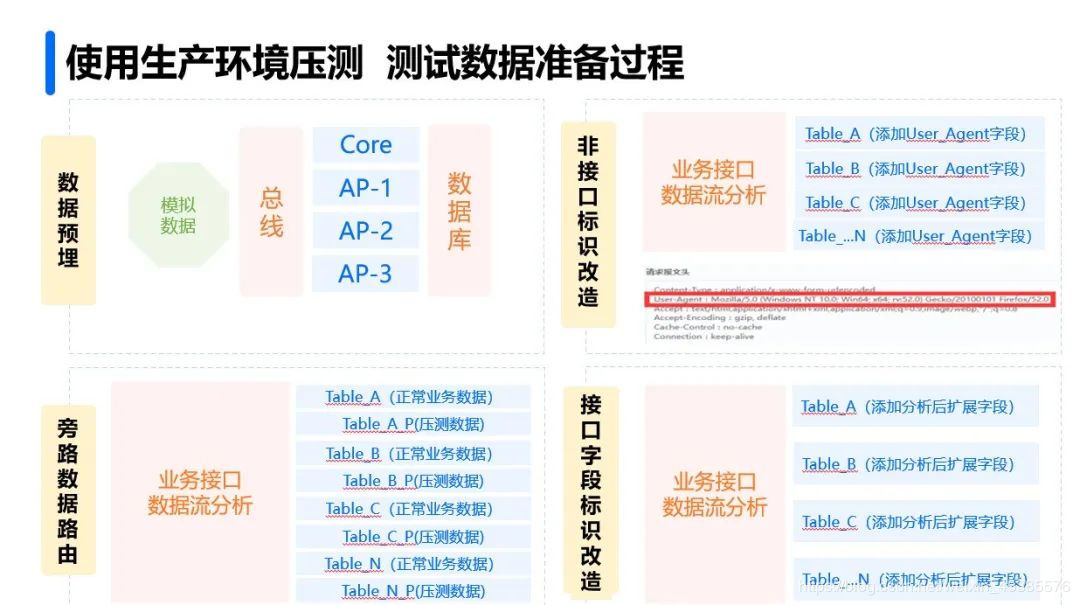Click Table_B_P(压测数据) row
This screenshot has width=1080, height=605.
point(413,481)
